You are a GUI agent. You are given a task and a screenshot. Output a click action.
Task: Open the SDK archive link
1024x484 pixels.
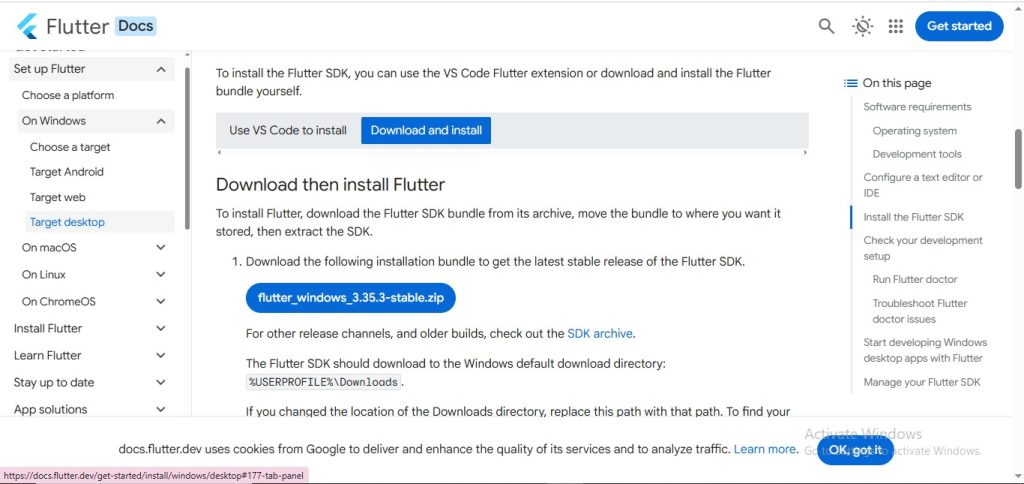point(600,333)
